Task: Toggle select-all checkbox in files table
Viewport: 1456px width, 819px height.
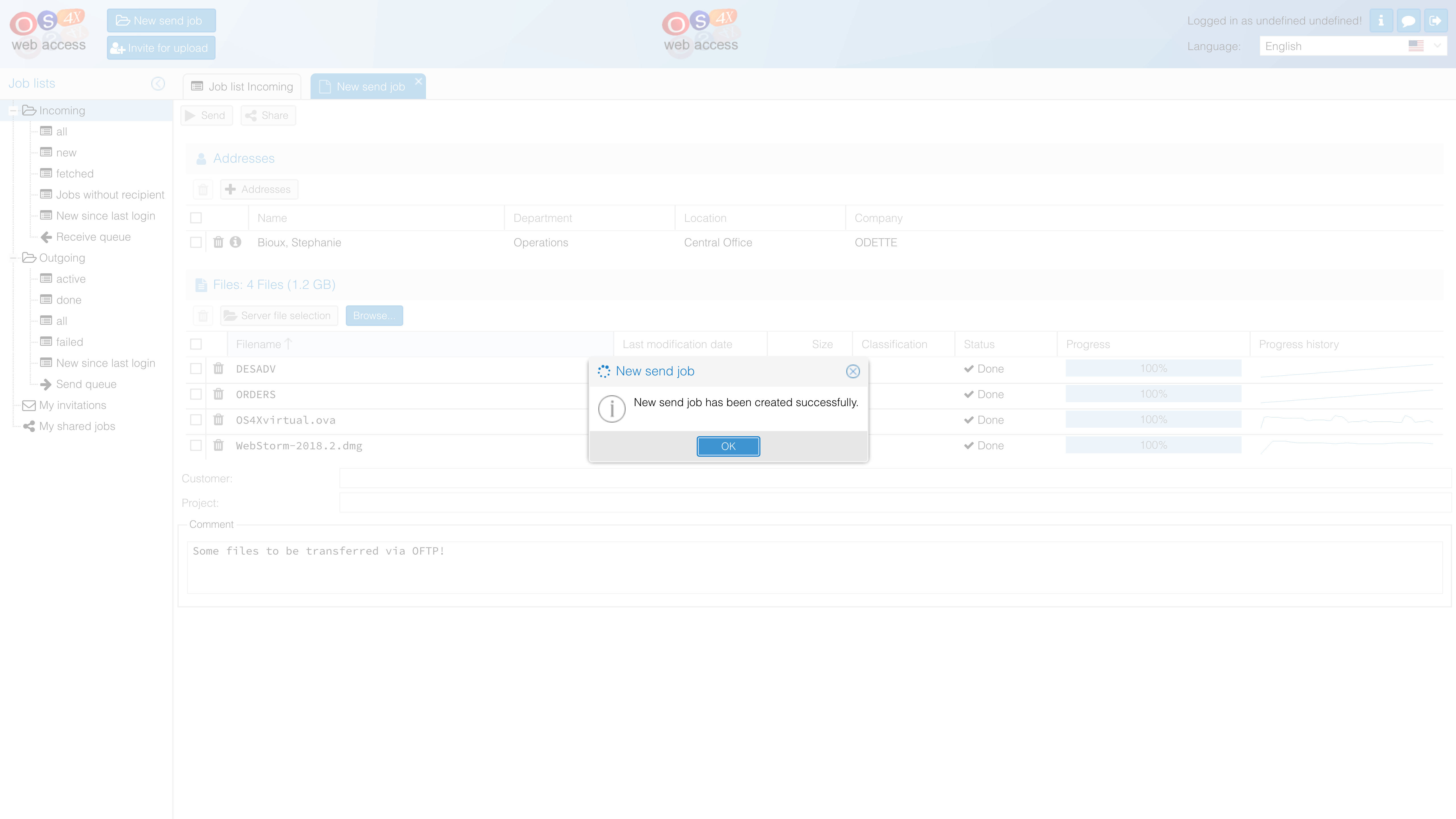Action: (196, 344)
